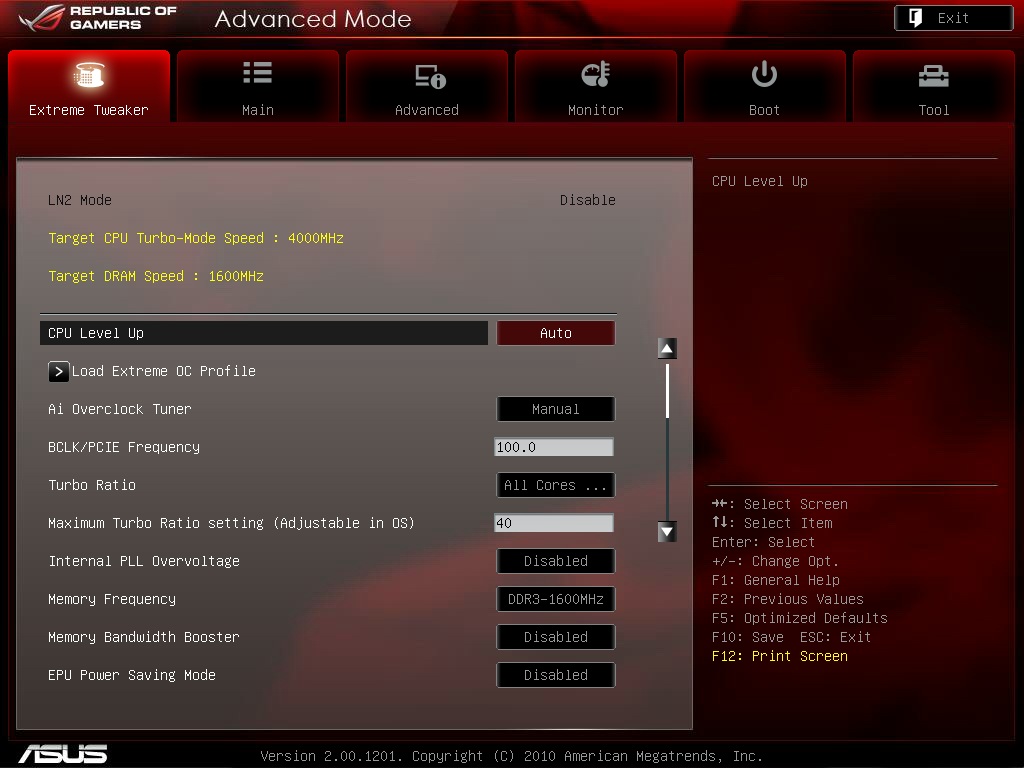Switch to the Advanced tab
The width and height of the screenshot is (1024, 768).
point(427,86)
